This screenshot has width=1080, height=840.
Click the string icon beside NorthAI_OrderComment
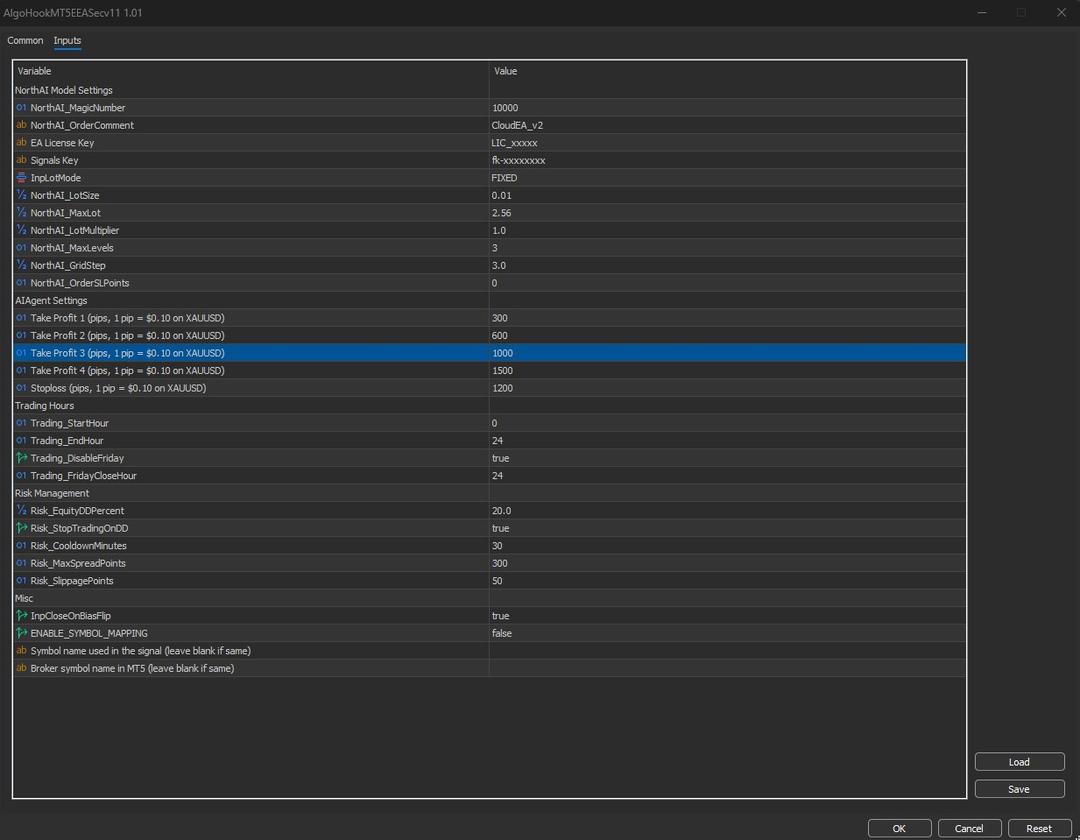tap(21, 125)
